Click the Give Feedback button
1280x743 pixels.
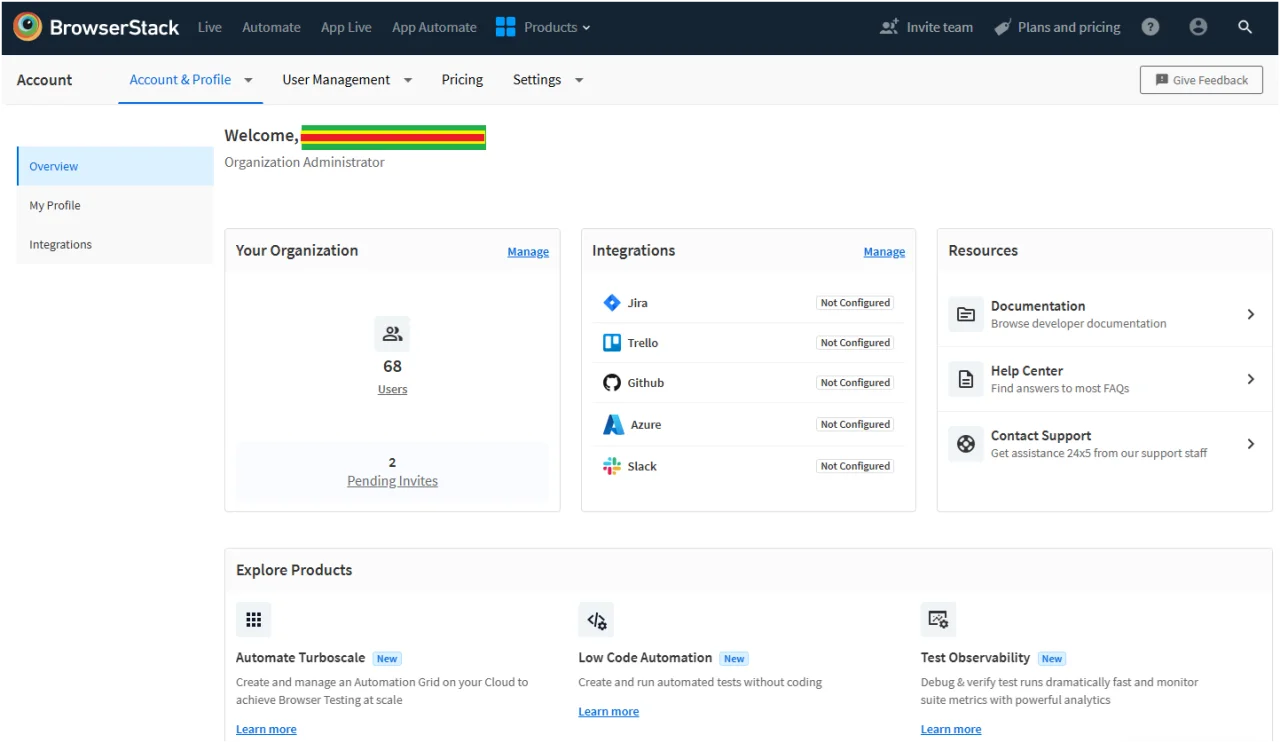coord(1201,80)
